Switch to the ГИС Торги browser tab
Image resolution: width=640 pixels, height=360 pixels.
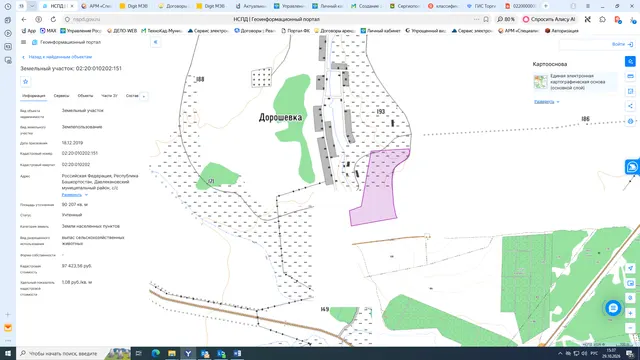482,6
